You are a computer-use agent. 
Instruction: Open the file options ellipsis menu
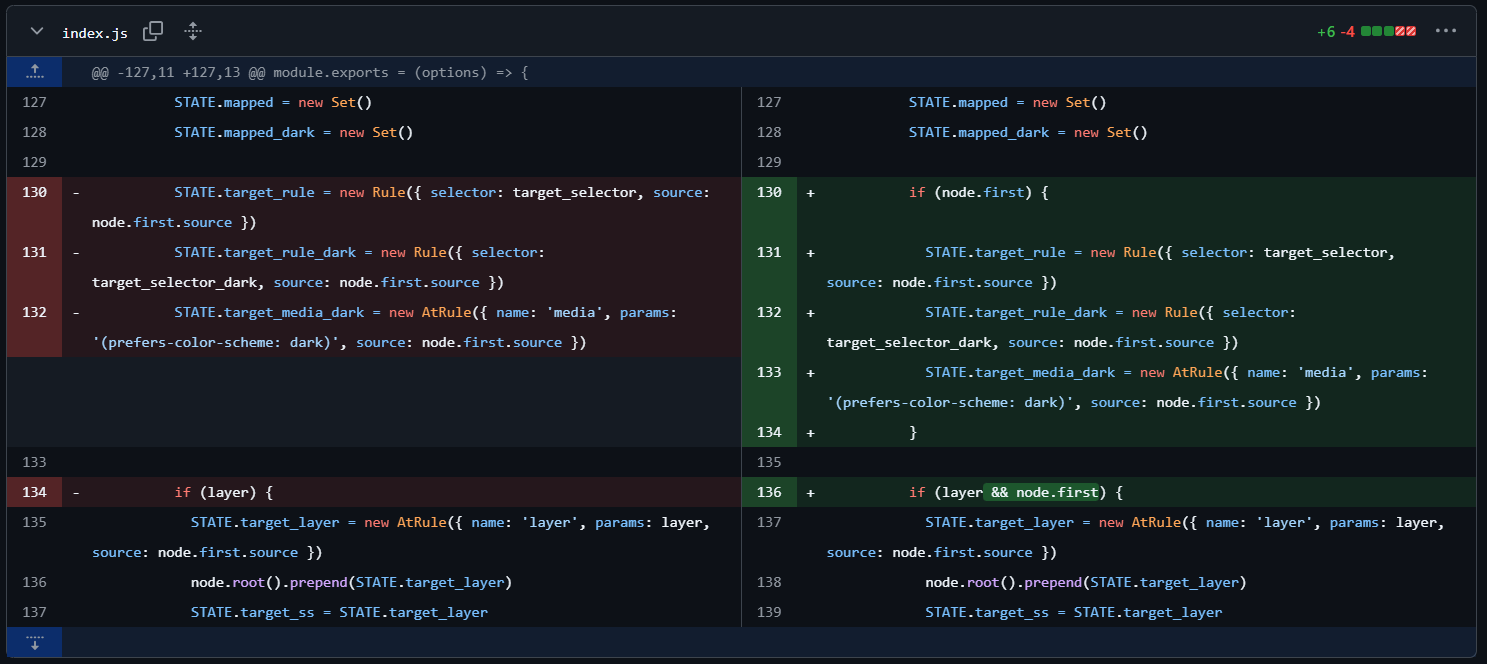coord(1445,31)
